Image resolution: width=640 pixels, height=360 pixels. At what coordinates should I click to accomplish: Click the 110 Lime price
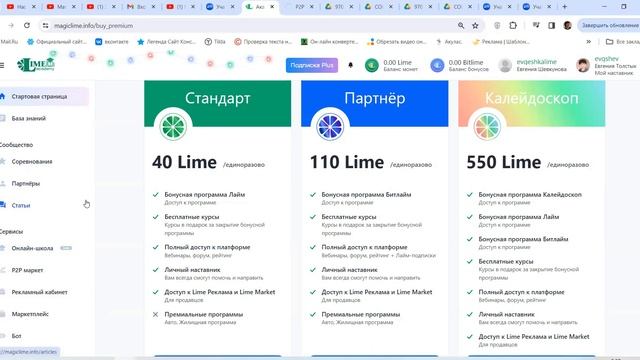point(347,162)
